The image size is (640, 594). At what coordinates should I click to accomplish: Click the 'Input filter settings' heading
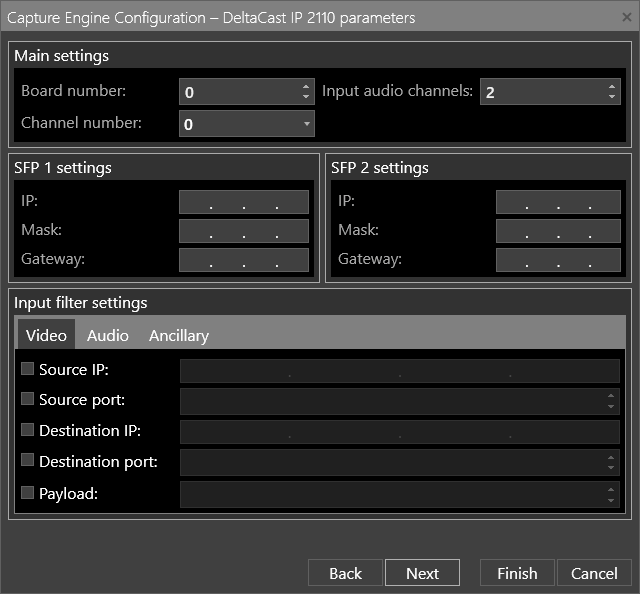coord(80,303)
